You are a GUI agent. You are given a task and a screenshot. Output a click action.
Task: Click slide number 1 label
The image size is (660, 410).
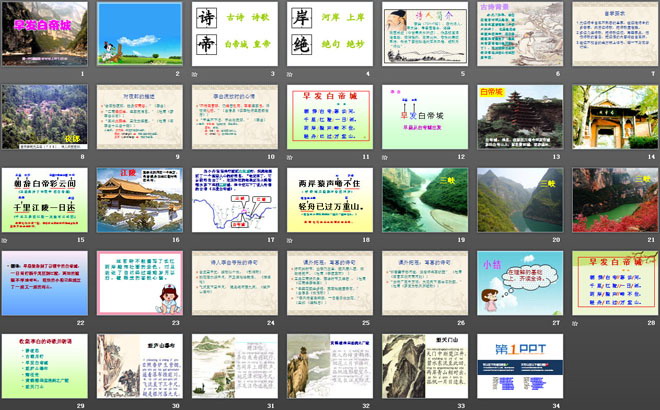point(82,74)
